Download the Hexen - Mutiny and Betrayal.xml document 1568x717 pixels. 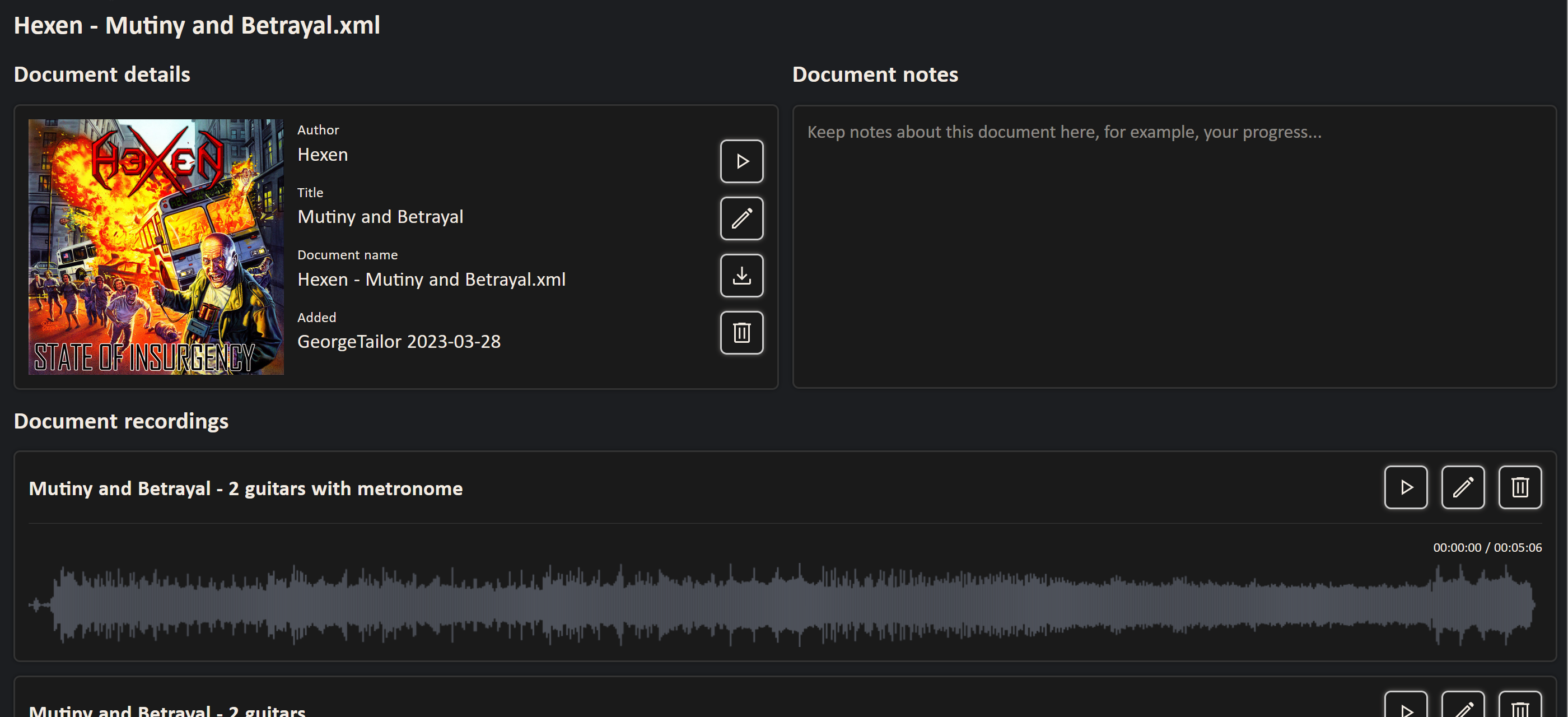point(741,276)
